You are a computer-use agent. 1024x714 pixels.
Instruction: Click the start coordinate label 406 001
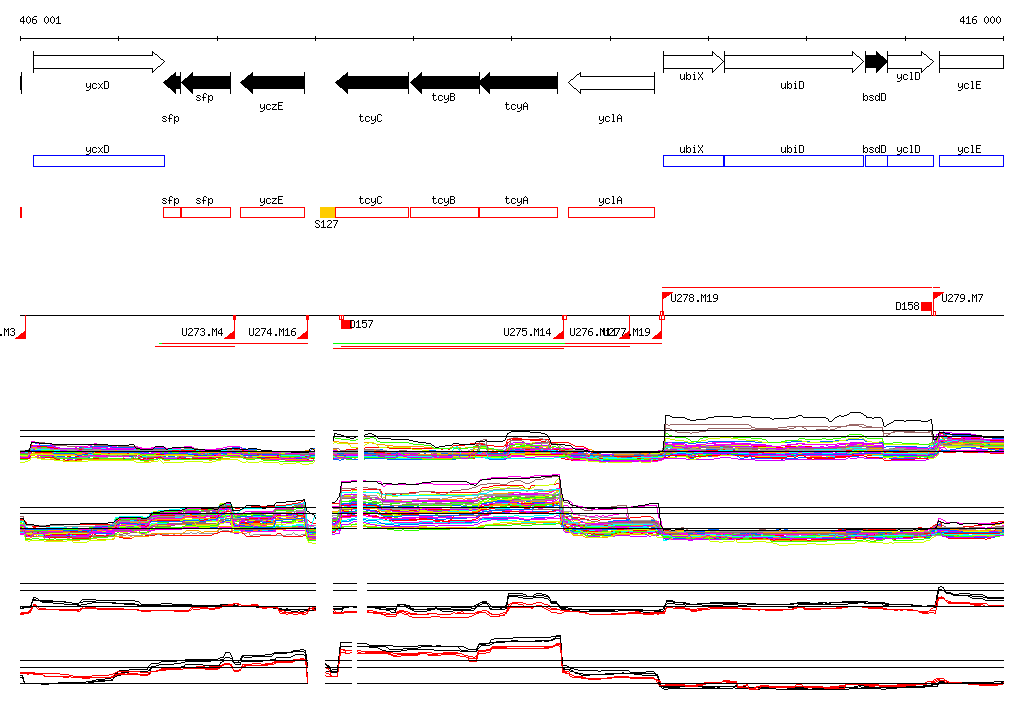pyautogui.click(x=40, y=20)
